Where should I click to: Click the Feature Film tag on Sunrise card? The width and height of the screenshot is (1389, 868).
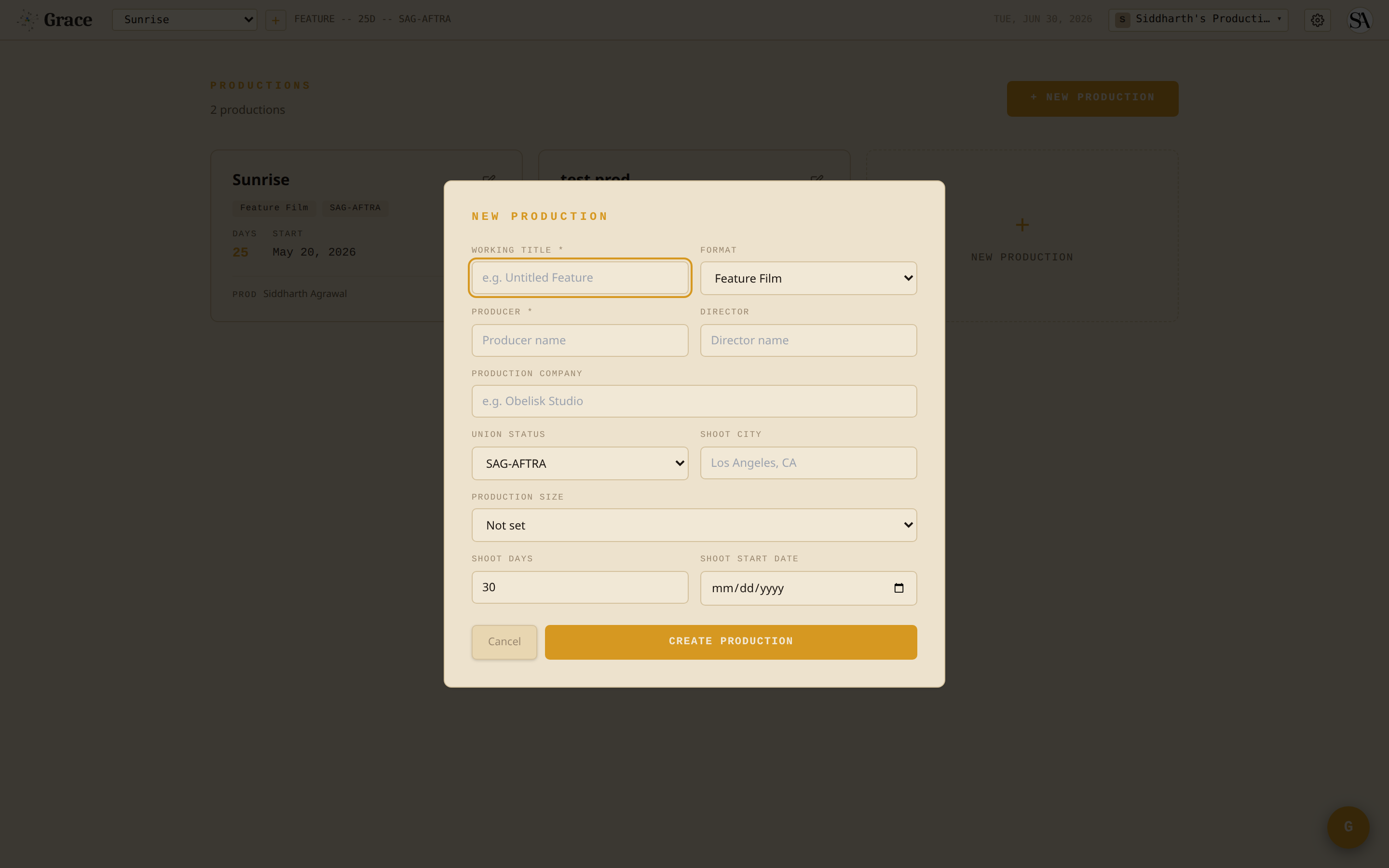(274, 208)
